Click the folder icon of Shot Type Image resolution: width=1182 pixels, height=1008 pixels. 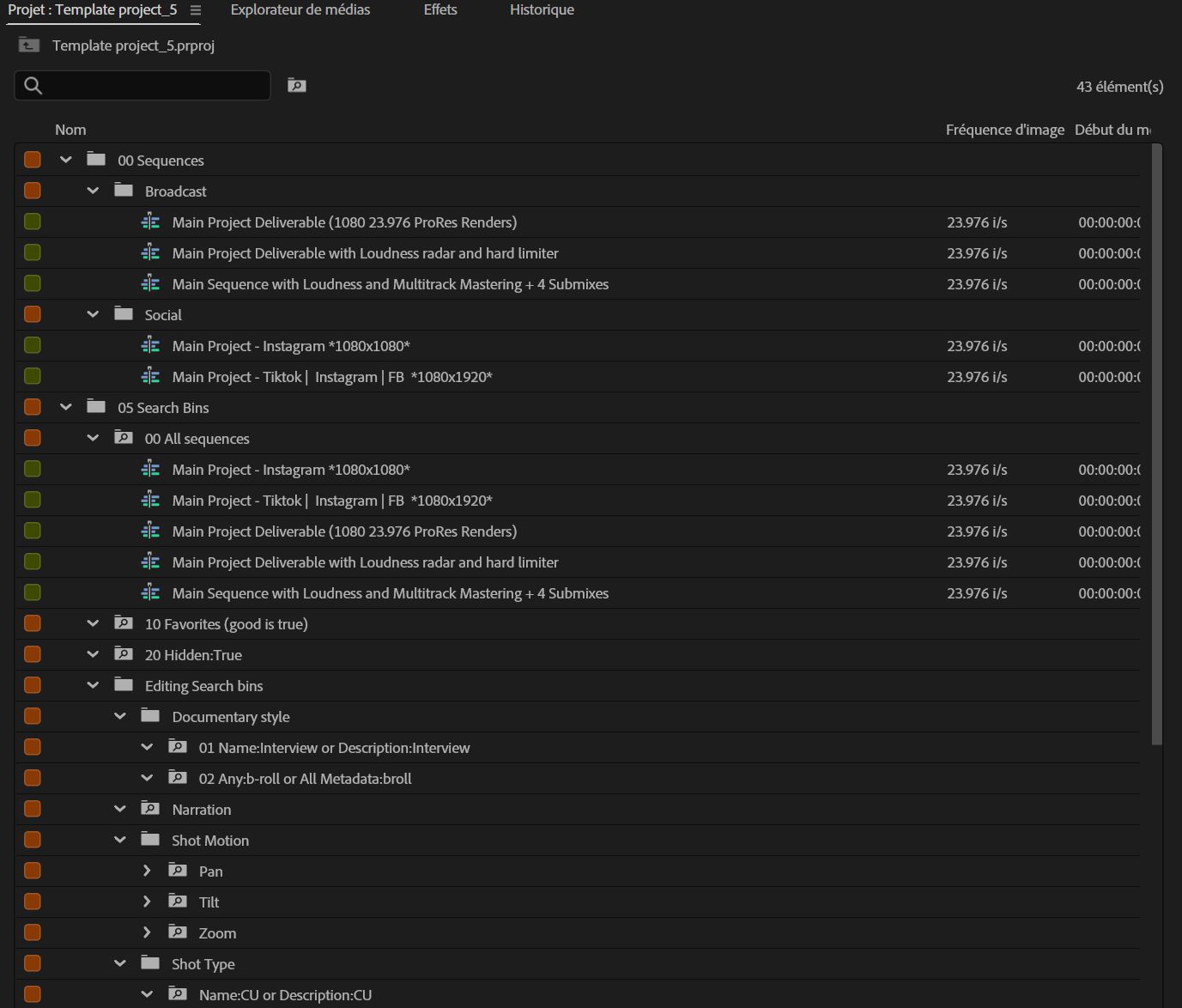click(150, 962)
